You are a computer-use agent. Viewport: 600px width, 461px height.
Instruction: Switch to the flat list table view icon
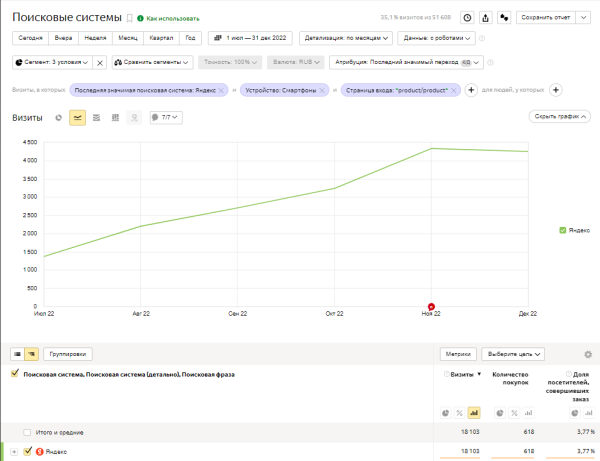pyautogui.click(x=18, y=354)
